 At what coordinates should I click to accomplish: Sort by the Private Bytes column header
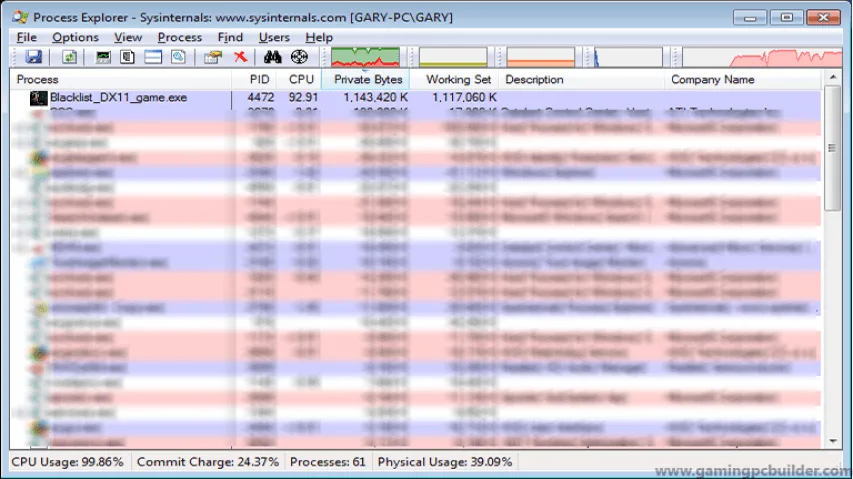coord(366,79)
